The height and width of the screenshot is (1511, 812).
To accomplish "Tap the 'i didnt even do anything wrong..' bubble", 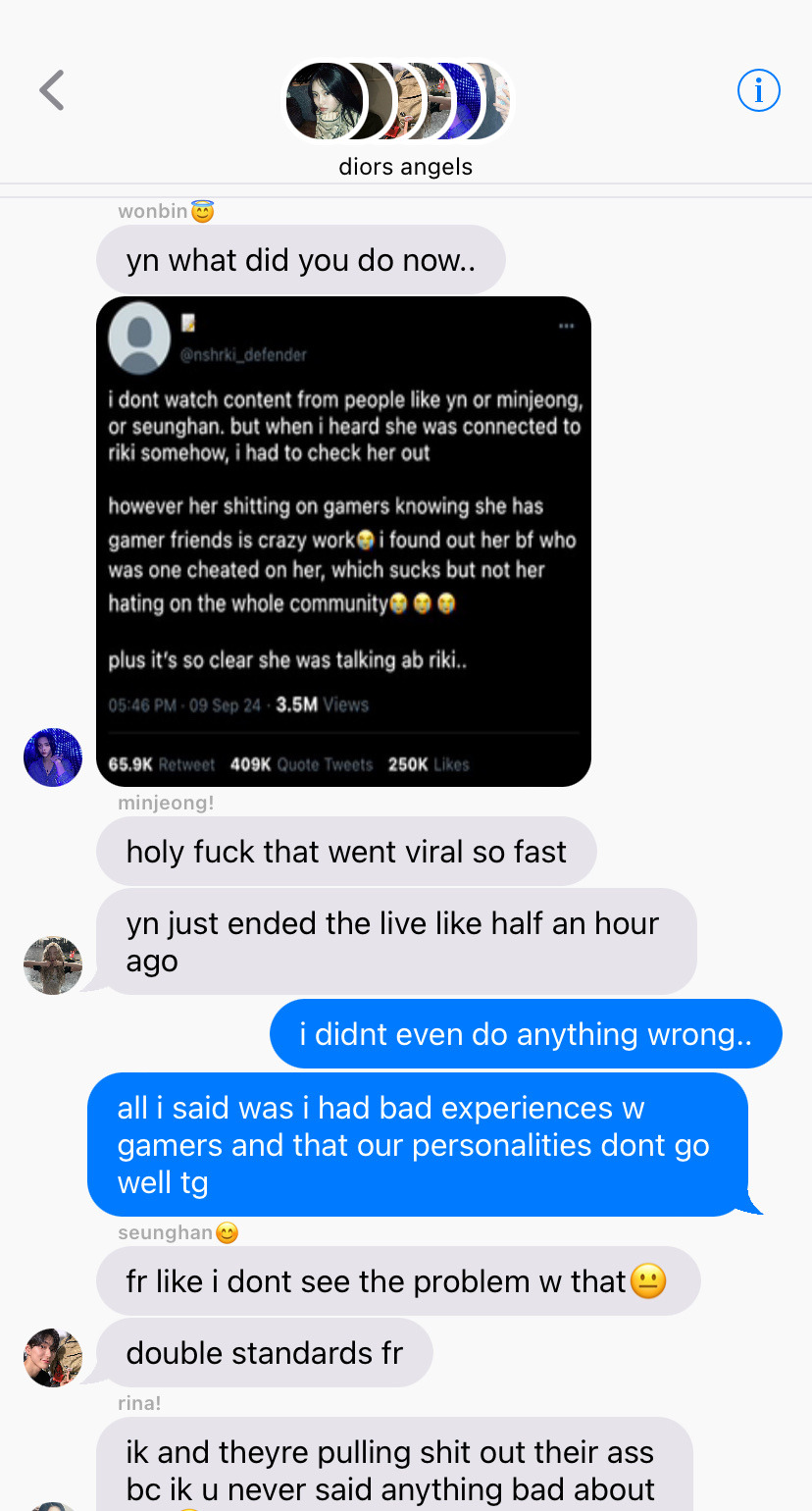I will click(526, 1034).
